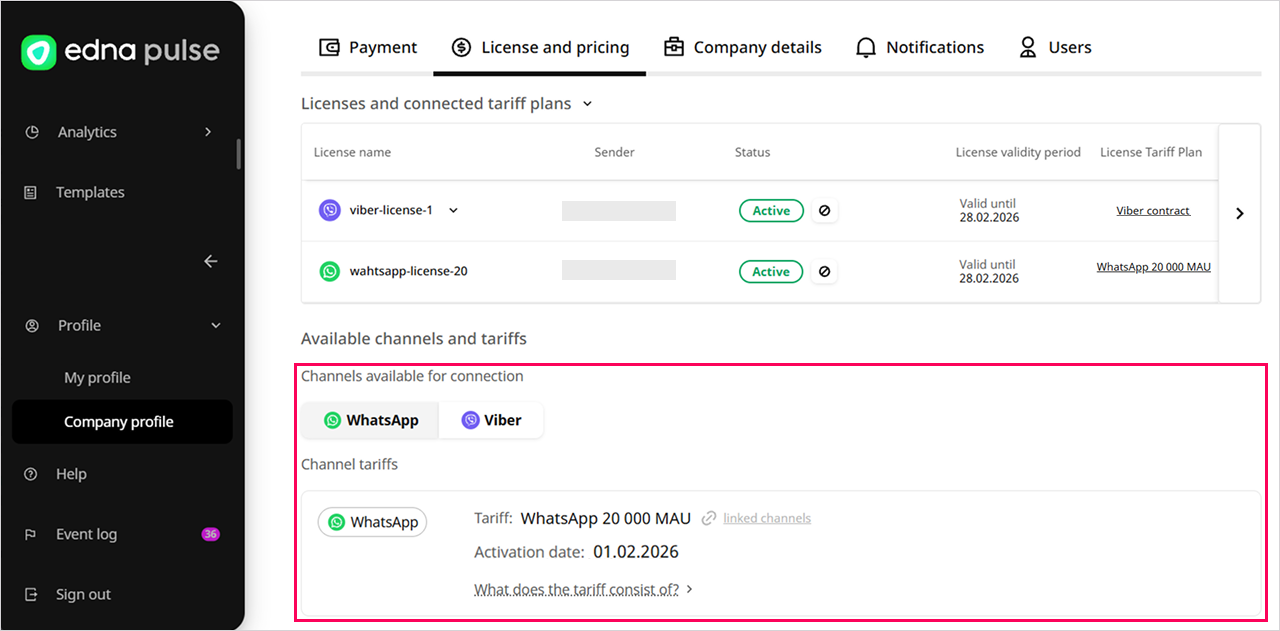Click the chain link icon near linked channels
1280x631 pixels.
pos(709,519)
